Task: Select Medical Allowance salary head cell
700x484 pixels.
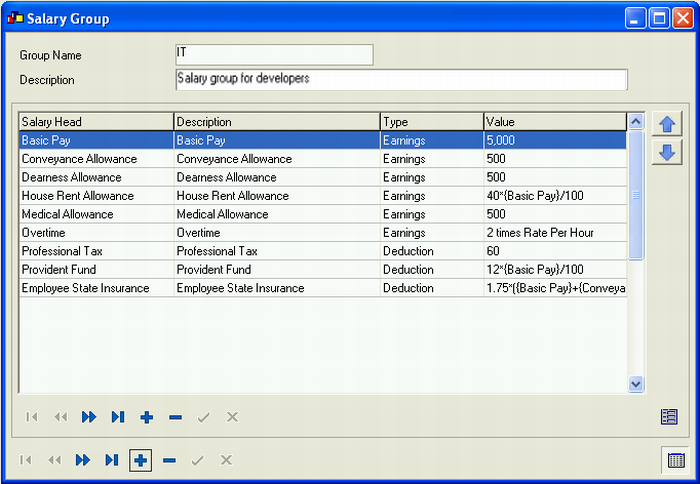Action: 96,214
